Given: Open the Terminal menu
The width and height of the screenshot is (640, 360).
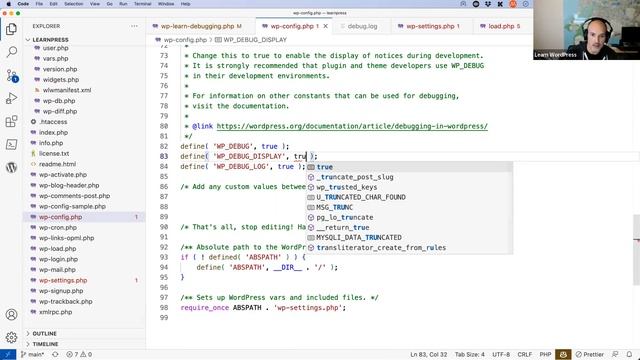Looking at the screenshot, I should tap(142, 4).
